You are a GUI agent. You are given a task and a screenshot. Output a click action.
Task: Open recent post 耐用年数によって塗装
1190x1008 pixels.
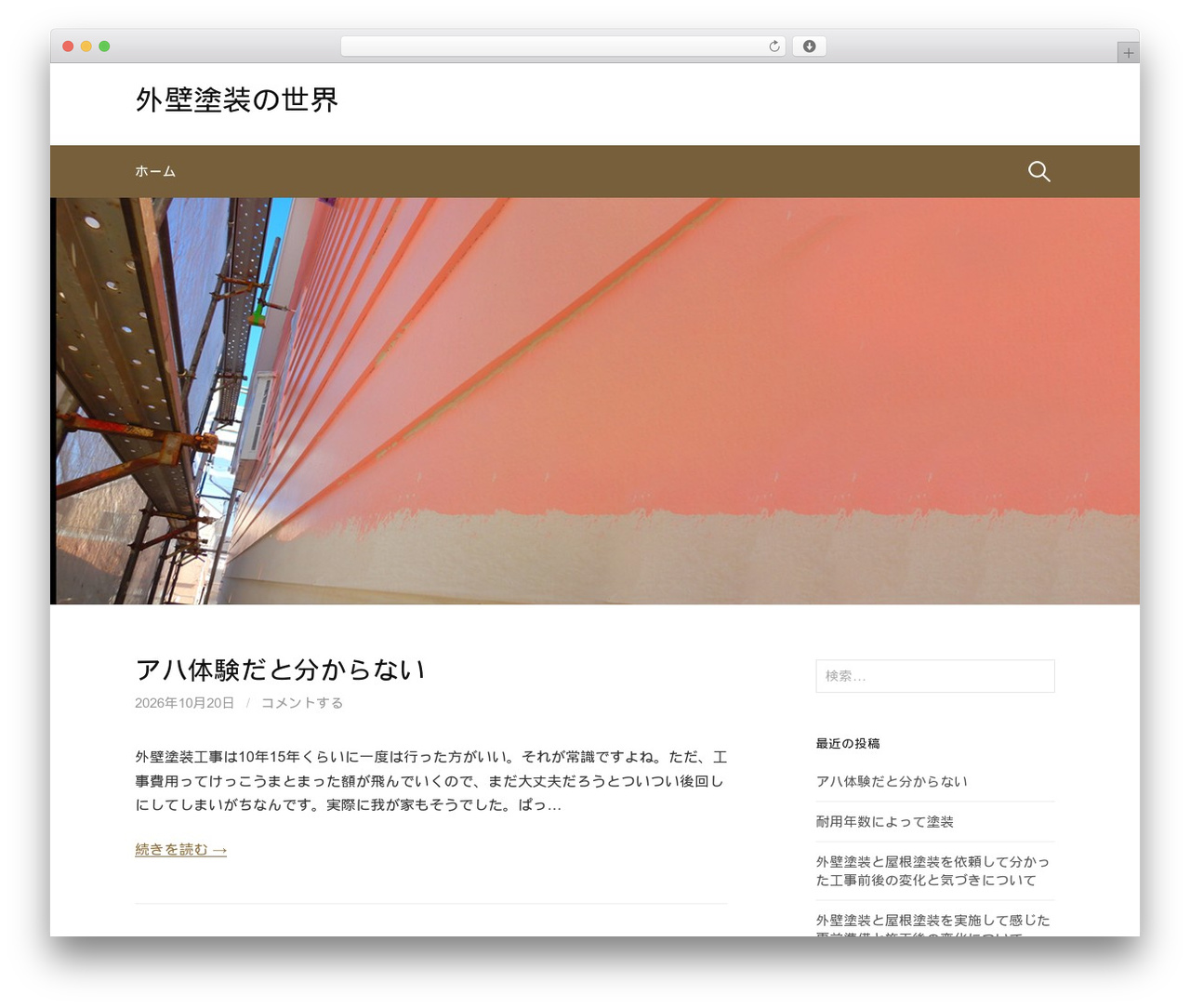click(885, 822)
